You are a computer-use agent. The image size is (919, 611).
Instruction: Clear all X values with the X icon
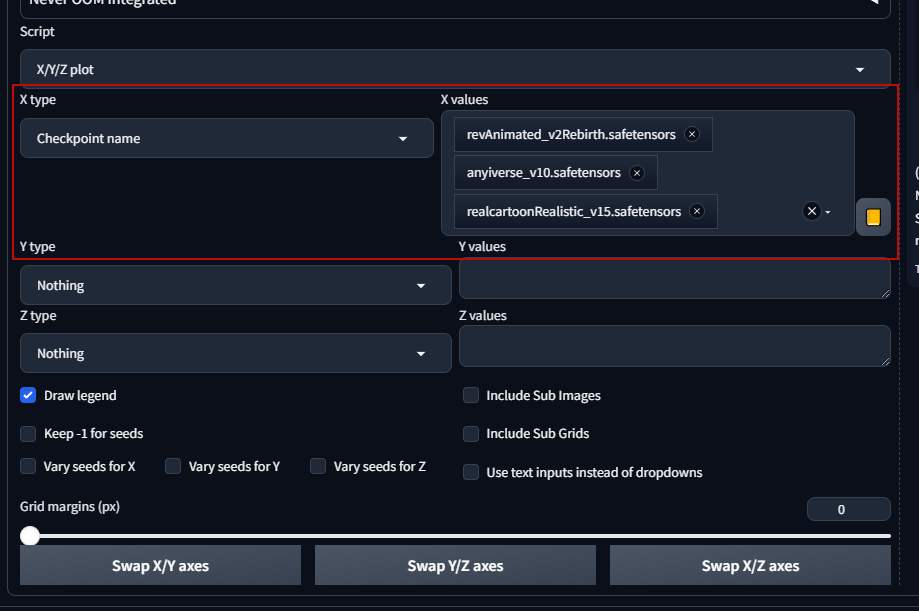pyautogui.click(x=812, y=211)
